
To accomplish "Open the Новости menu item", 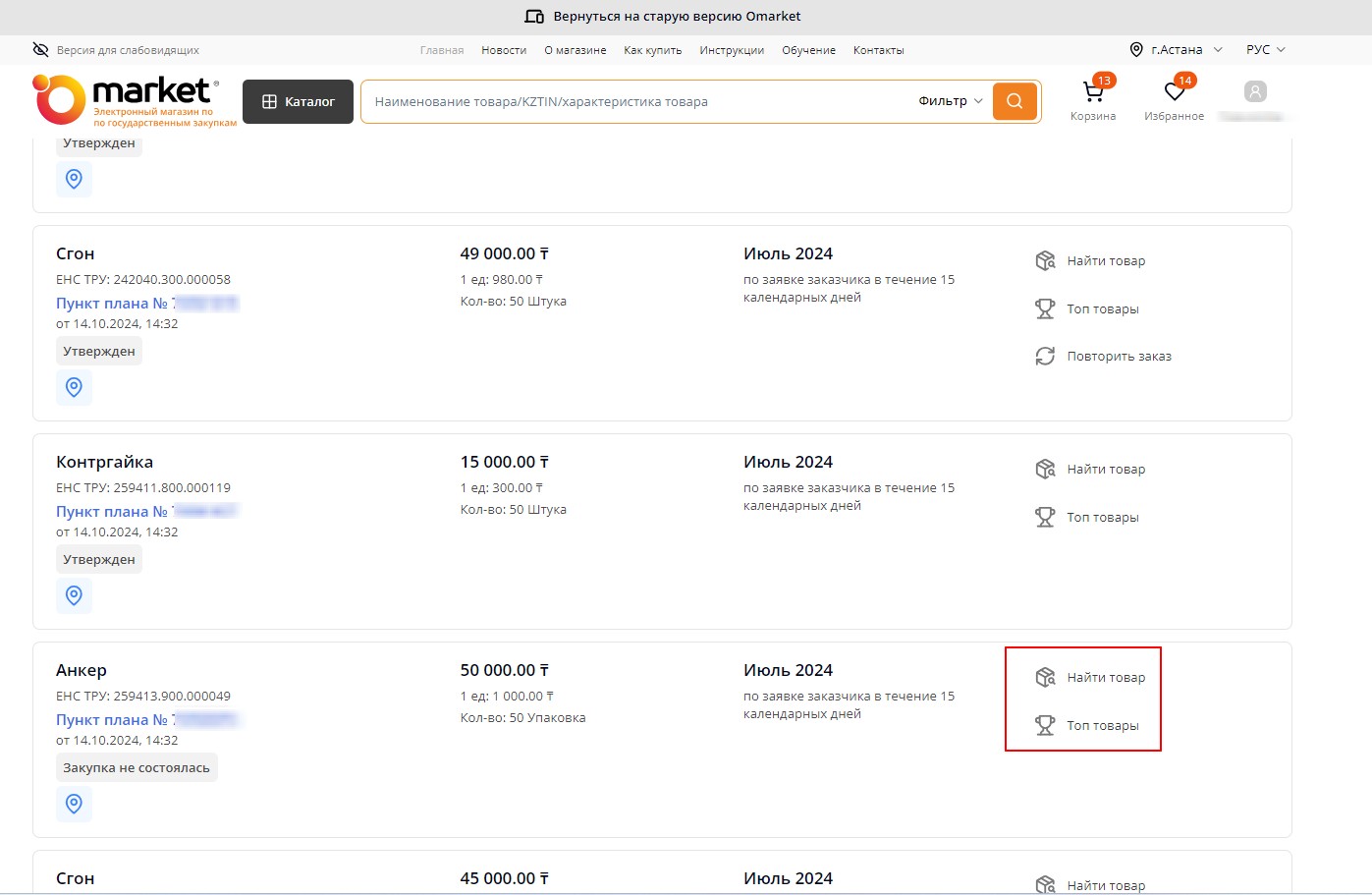I will tap(504, 50).
